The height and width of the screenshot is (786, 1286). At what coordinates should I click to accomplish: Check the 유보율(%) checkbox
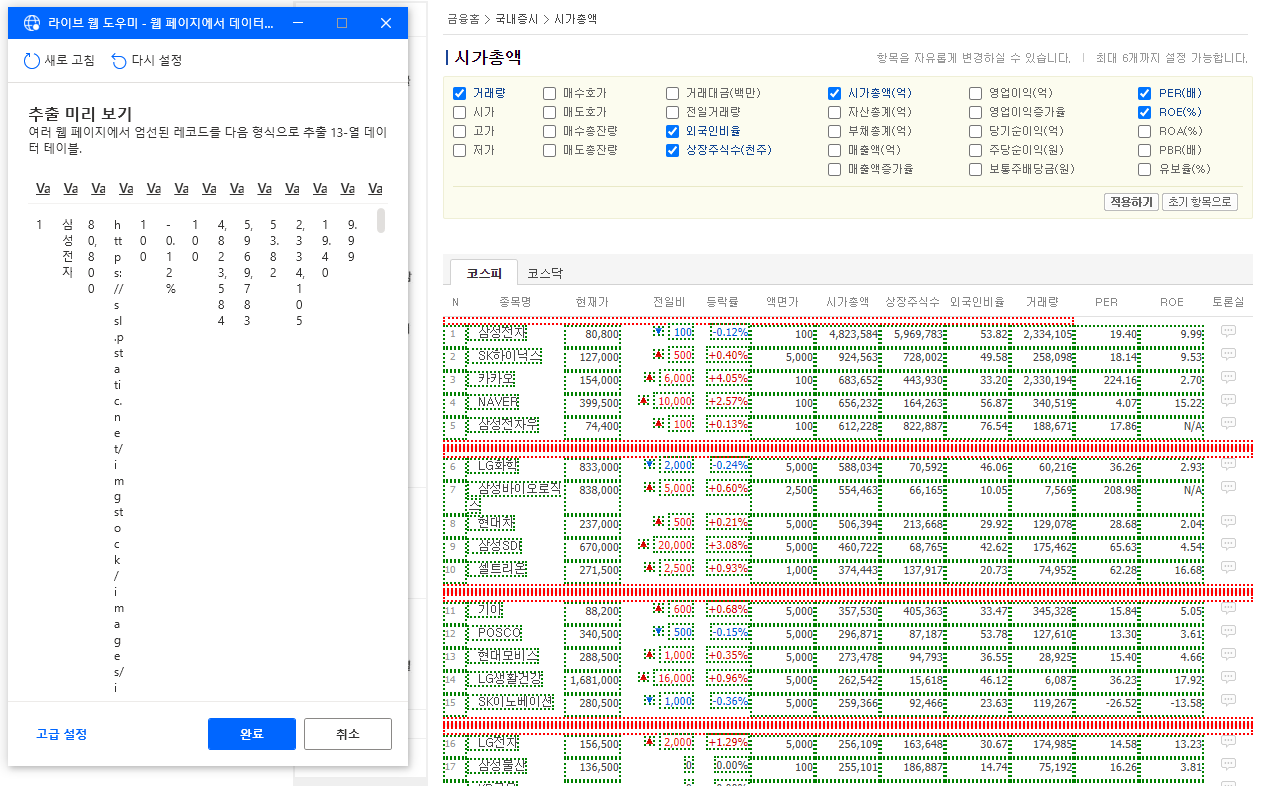coord(1145,169)
